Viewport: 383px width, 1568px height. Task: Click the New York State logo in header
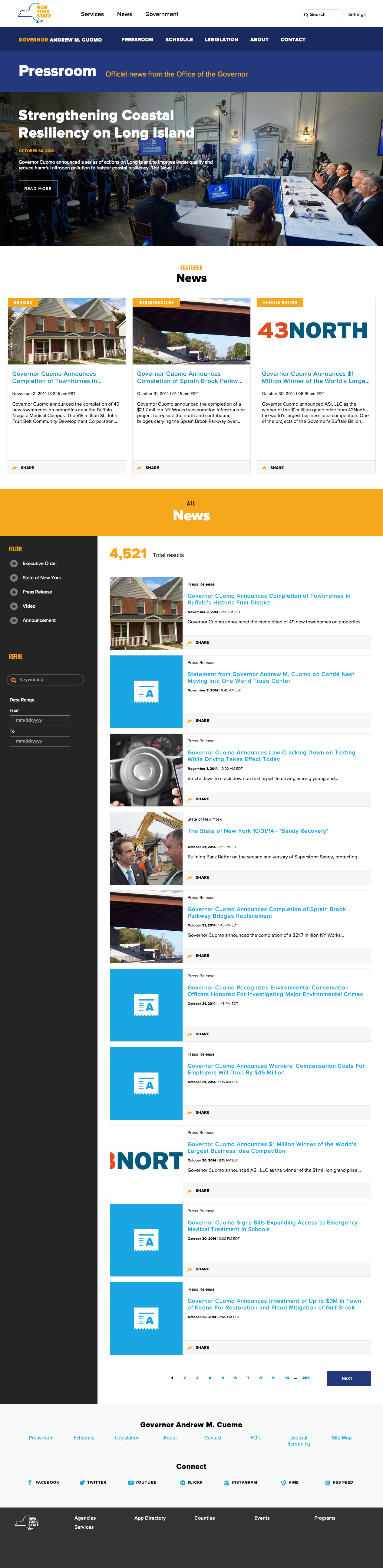click(x=34, y=13)
